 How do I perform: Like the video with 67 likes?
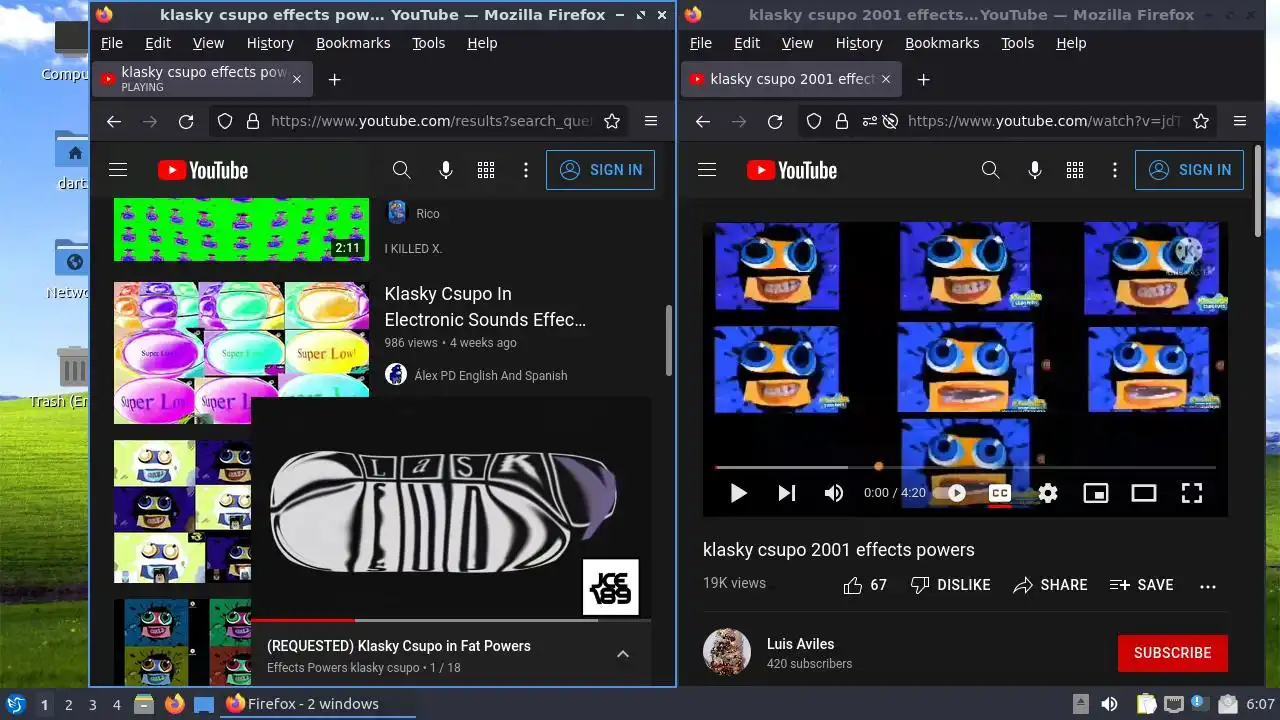pyautogui.click(x=865, y=585)
